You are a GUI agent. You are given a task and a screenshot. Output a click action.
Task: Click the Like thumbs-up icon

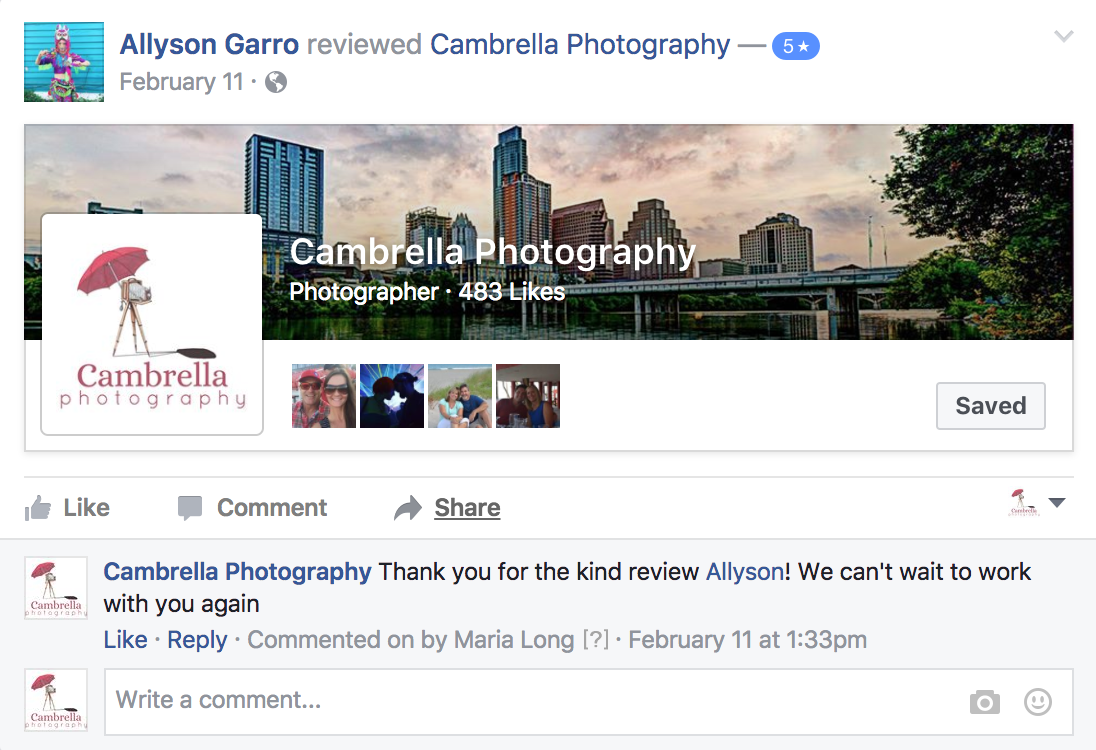click(x=38, y=508)
